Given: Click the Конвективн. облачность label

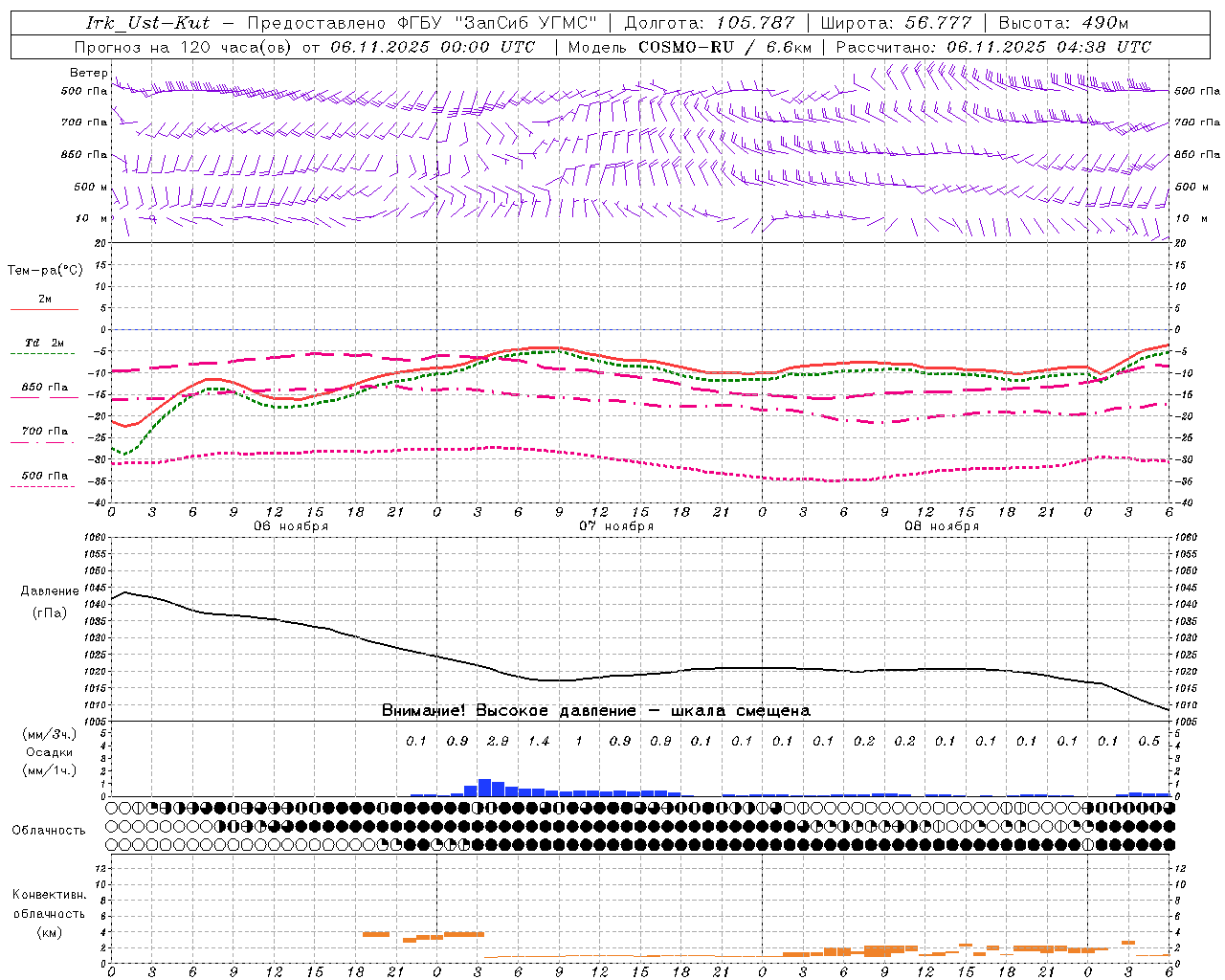Looking at the screenshot, I should (49, 903).
